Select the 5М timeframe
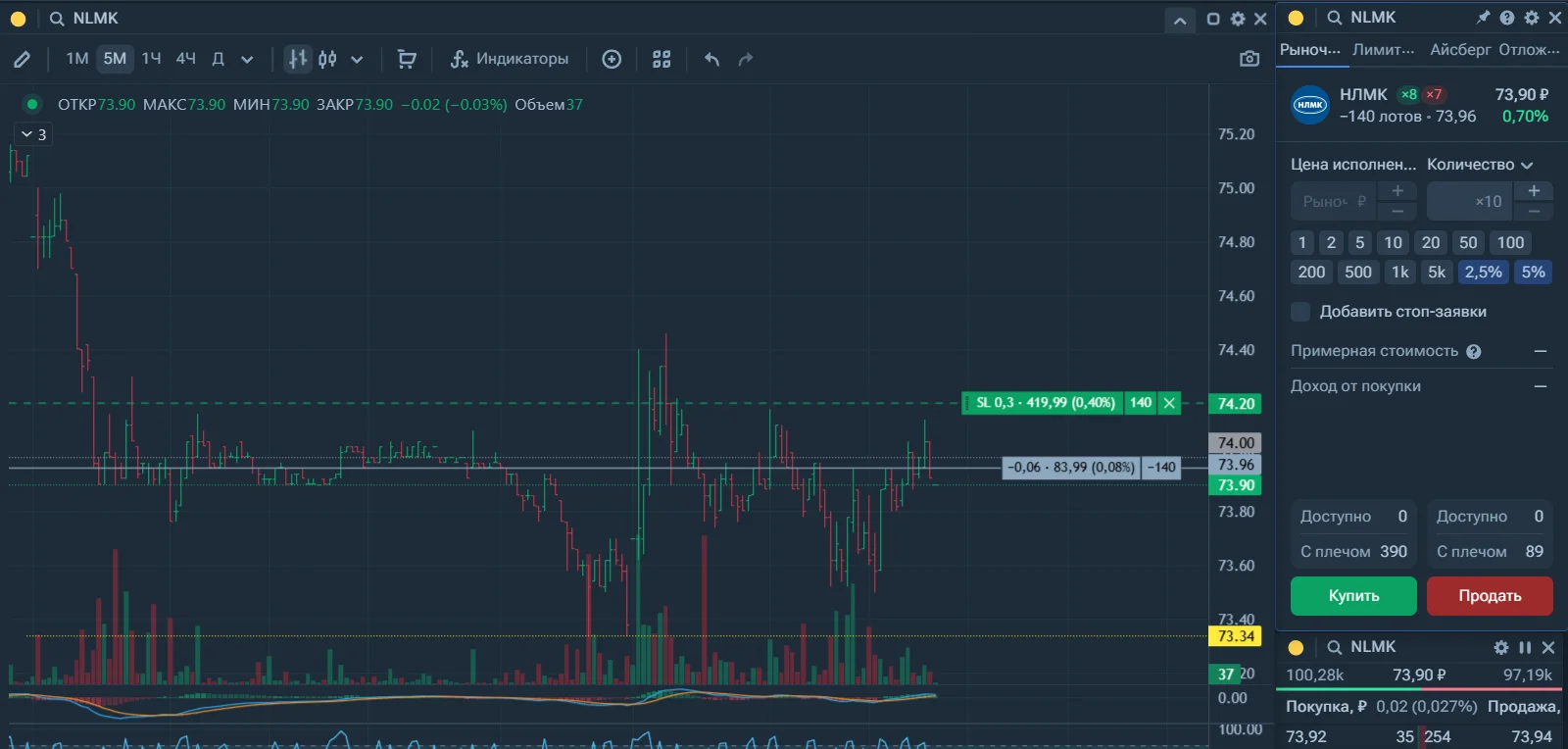The height and width of the screenshot is (749, 1568). click(115, 59)
